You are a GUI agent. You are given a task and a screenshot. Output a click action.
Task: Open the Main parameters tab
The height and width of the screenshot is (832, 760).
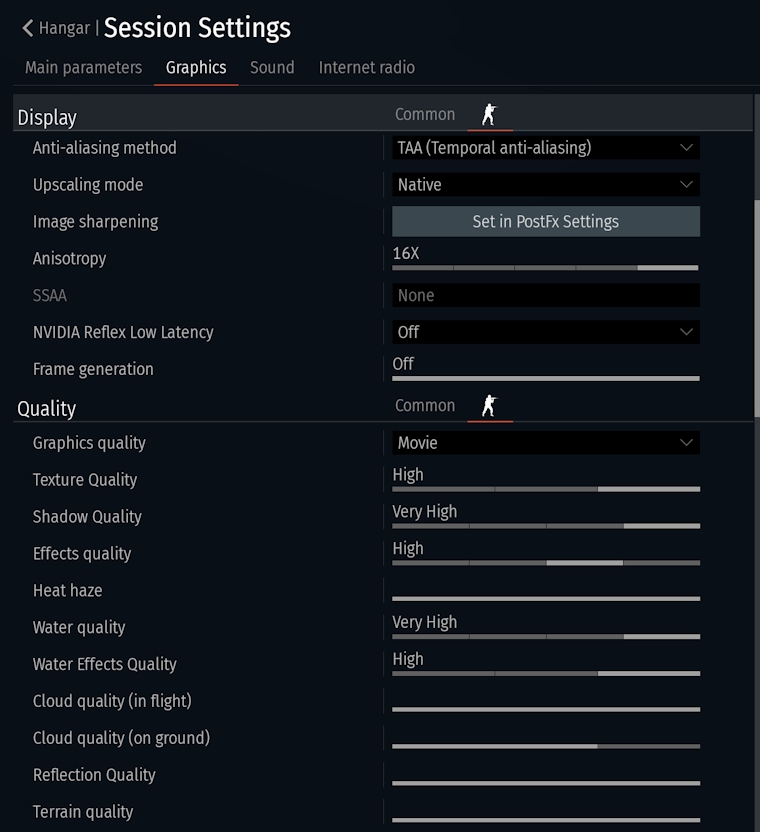(x=83, y=67)
